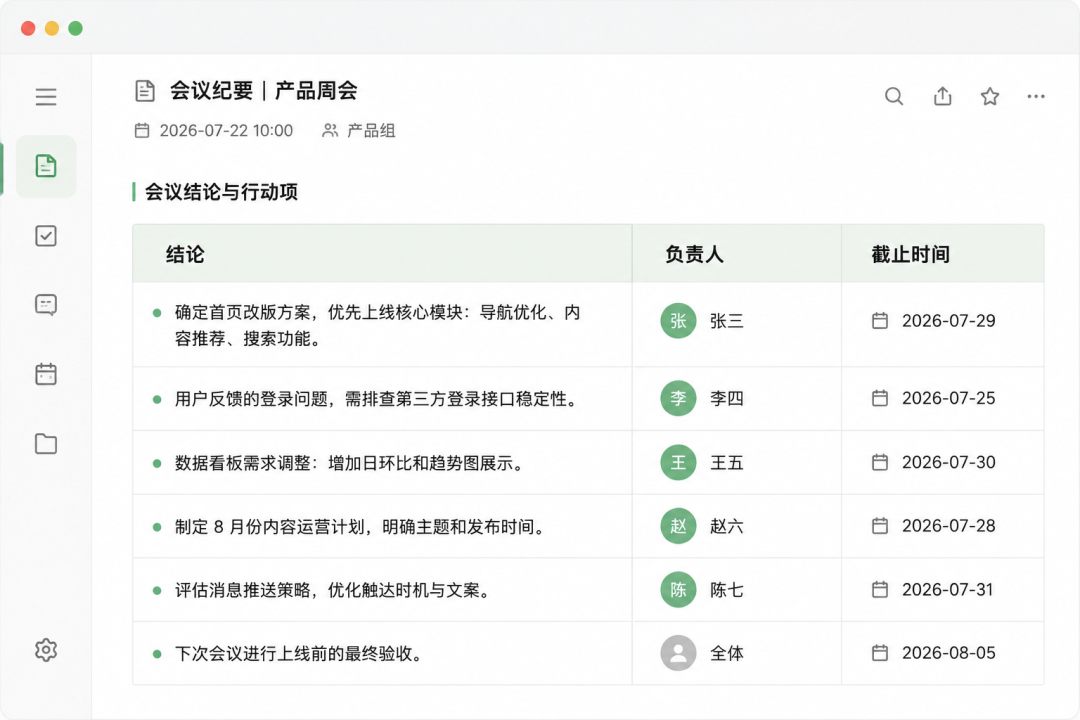The image size is (1080, 720).
Task: Click calendar icon next to 2026-07-22 10:00
Action: 142,130
